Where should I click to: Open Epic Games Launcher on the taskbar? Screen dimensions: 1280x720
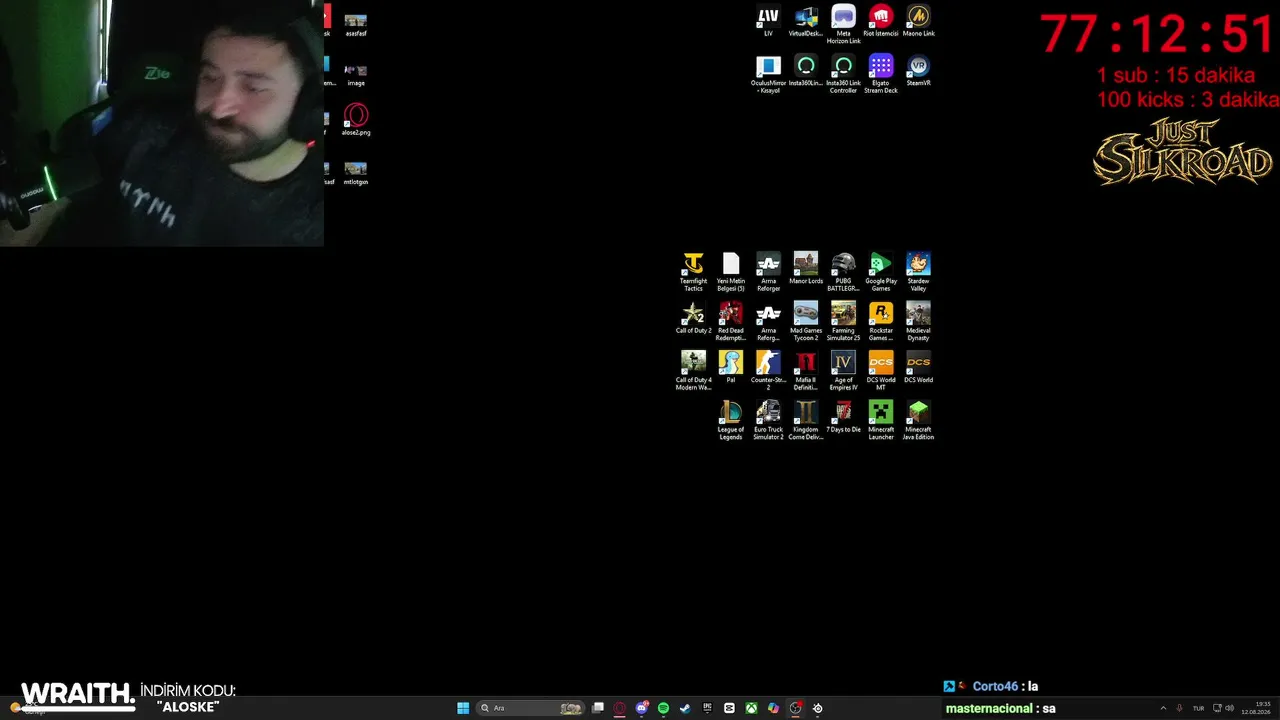(x=707, y=708)
